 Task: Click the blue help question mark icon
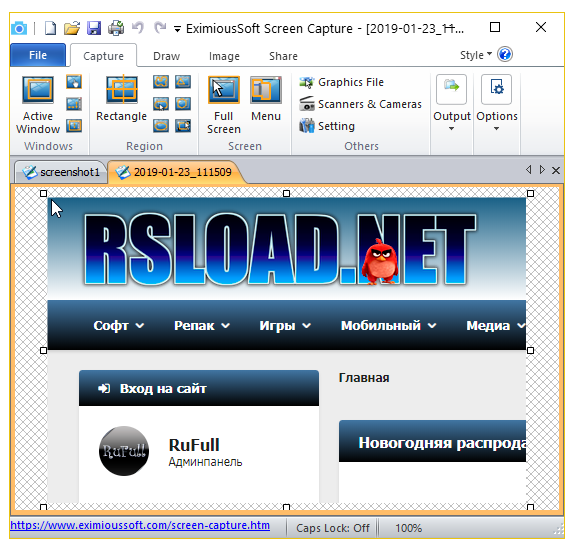click(505, 54)
